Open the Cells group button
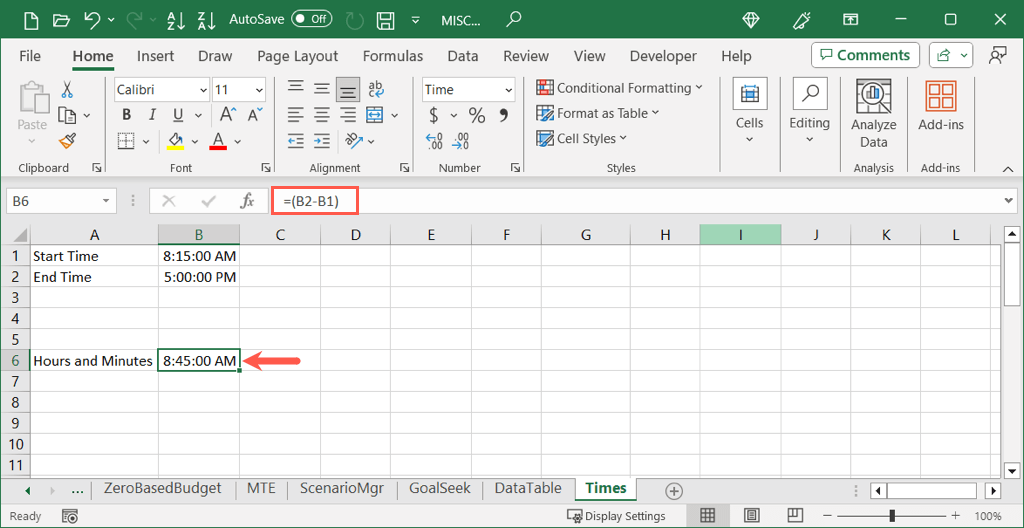This screenshot has height=528, width=1024. point(750,111)
